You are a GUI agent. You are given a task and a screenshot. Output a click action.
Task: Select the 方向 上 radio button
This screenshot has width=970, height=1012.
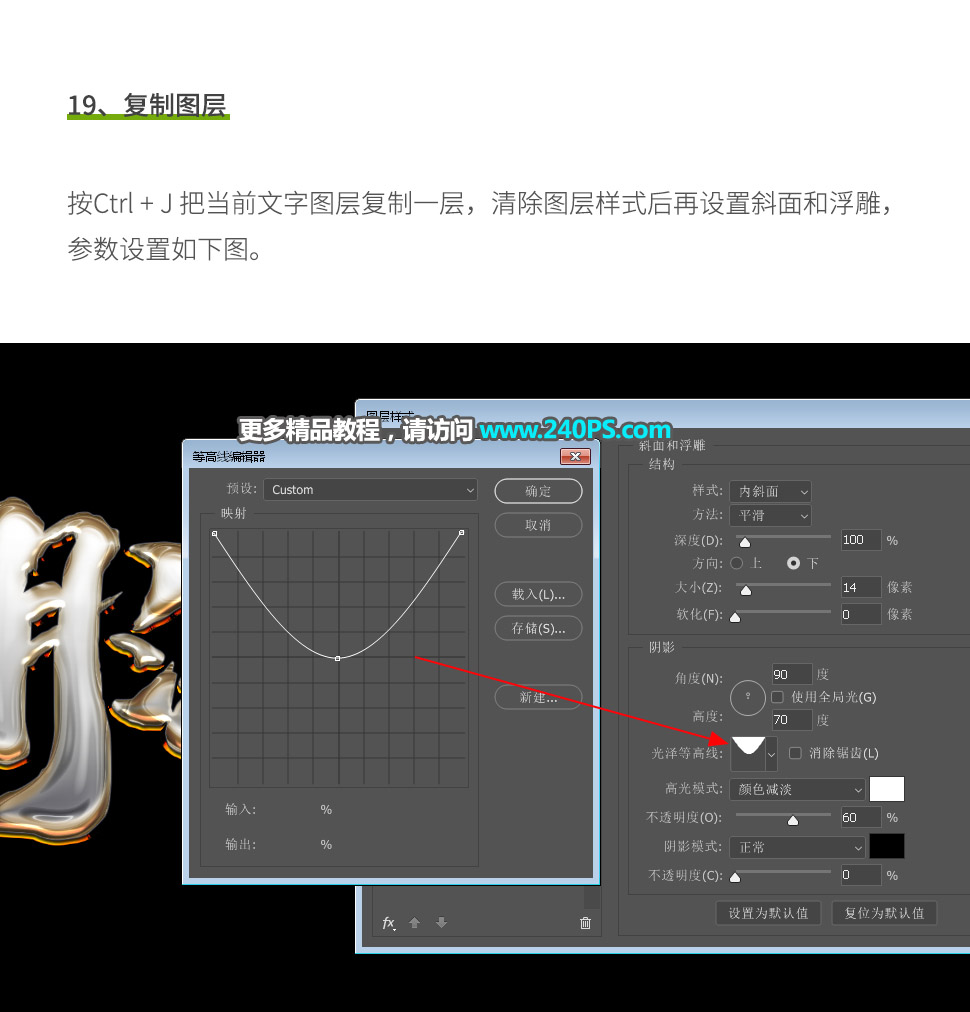(x=737, y=562)
